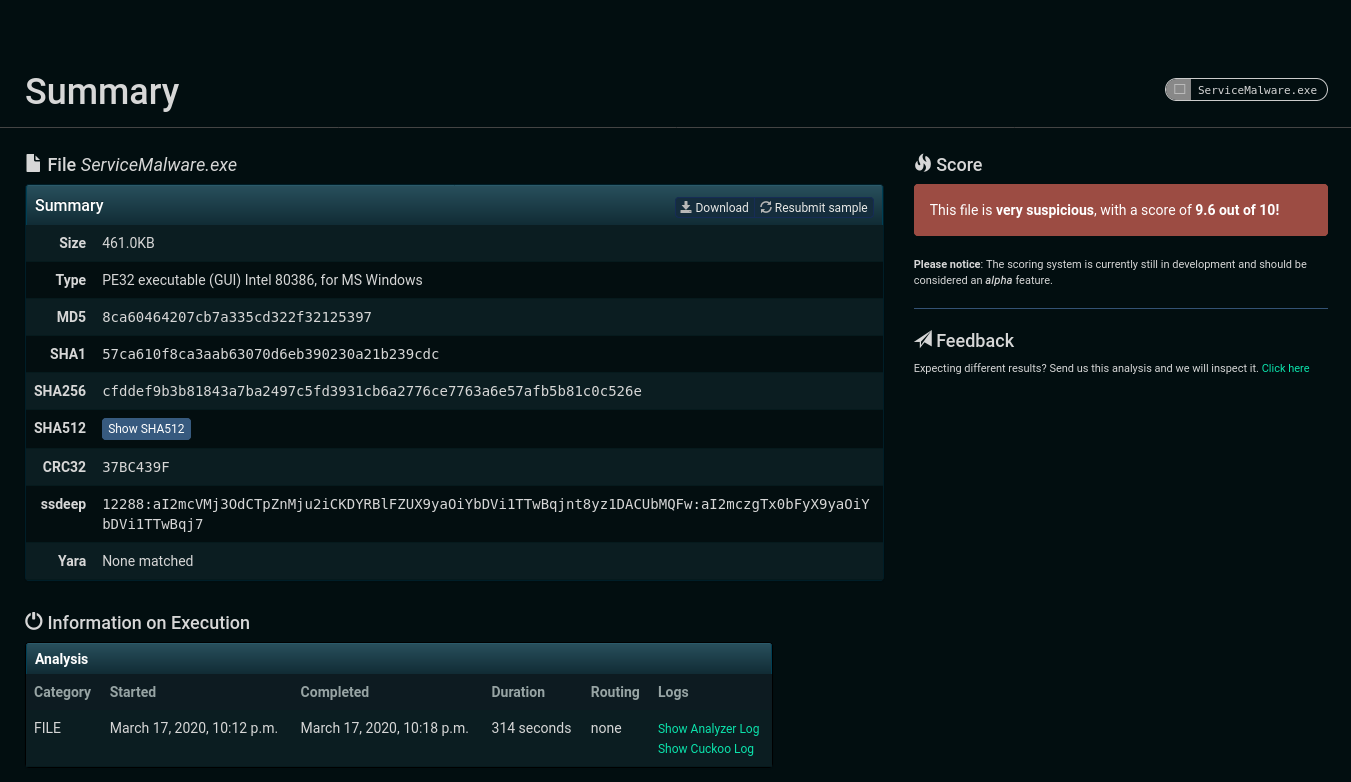Select the MD5 hash value
The image size is (1351, 782).
[x=236, y=317]
